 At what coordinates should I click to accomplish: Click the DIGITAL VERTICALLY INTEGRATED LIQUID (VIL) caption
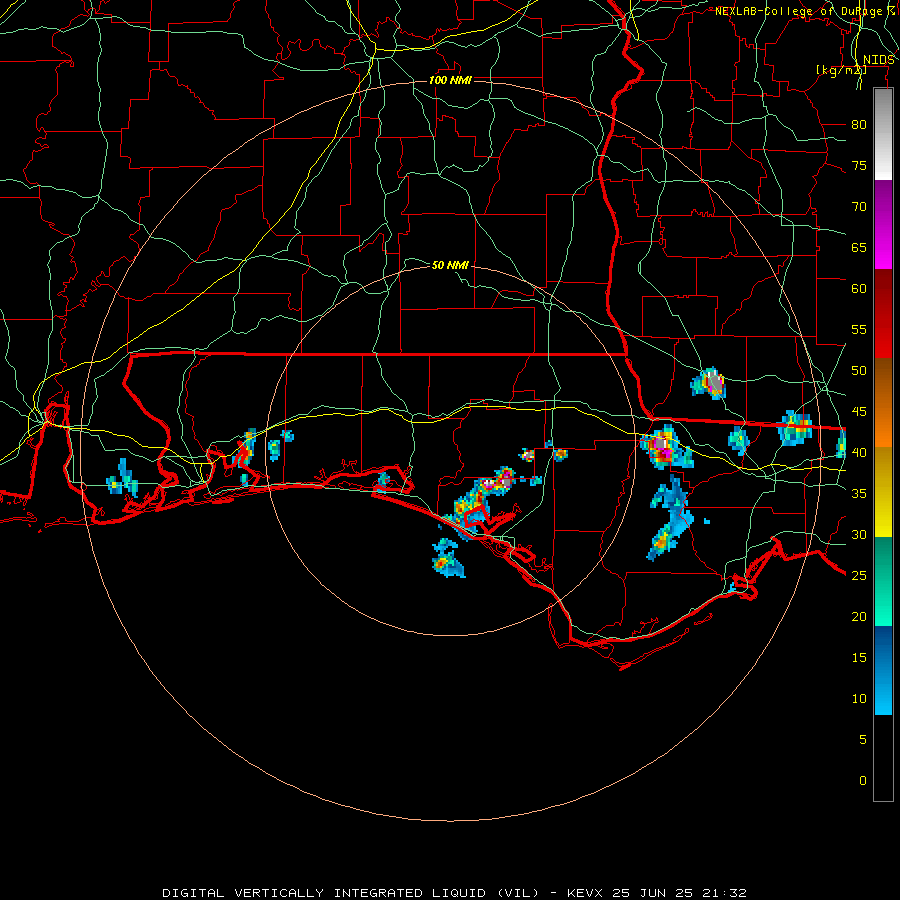[351, 893]
